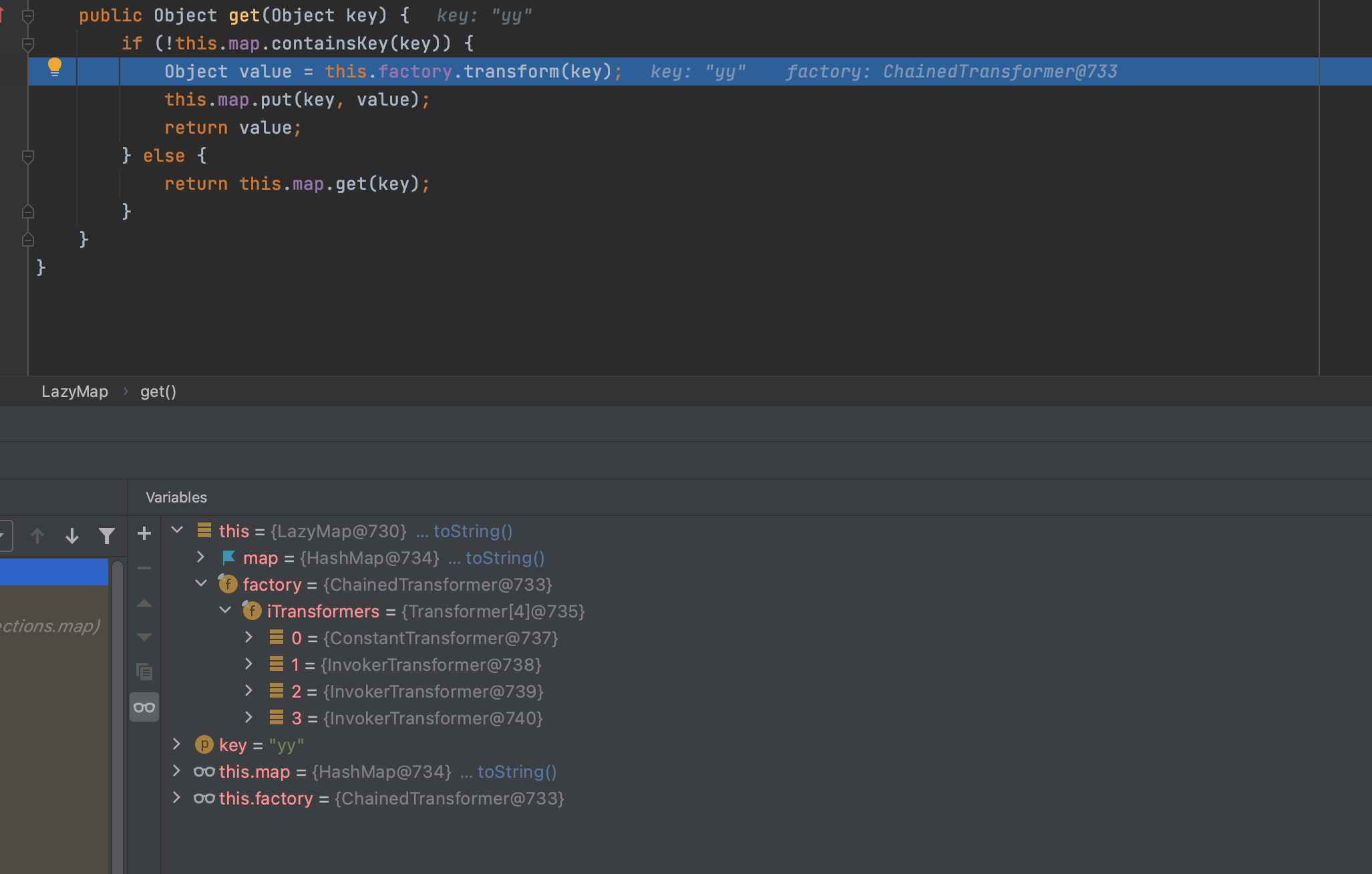Expand element 0 ConstantTransformer@737

[x=248, y=637]
